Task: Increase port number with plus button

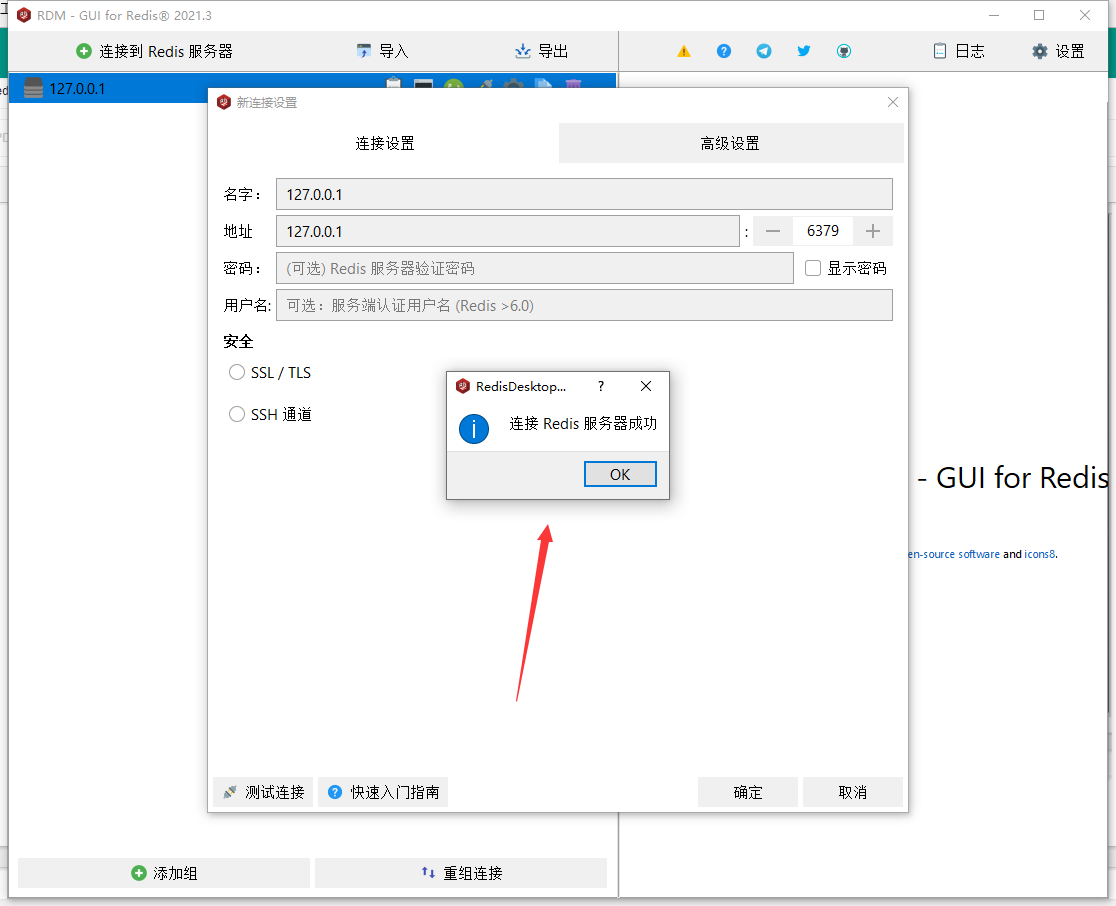Action: 873,231
